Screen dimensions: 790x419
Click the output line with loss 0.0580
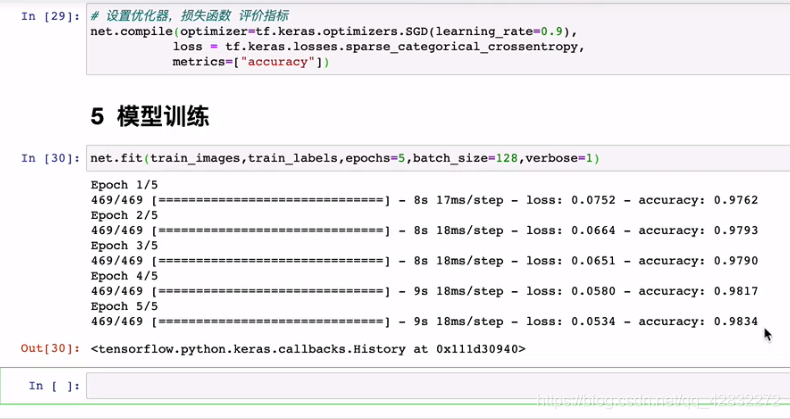[424, 291]
